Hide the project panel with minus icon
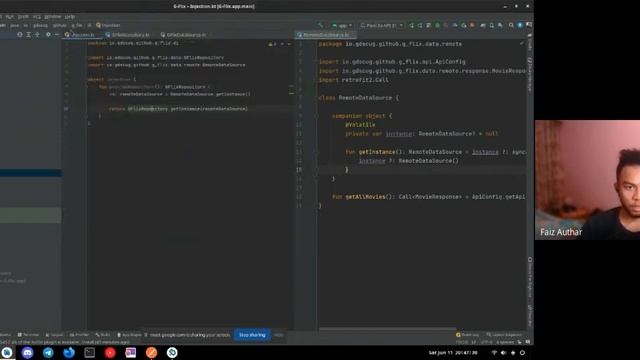 point(57,35)
